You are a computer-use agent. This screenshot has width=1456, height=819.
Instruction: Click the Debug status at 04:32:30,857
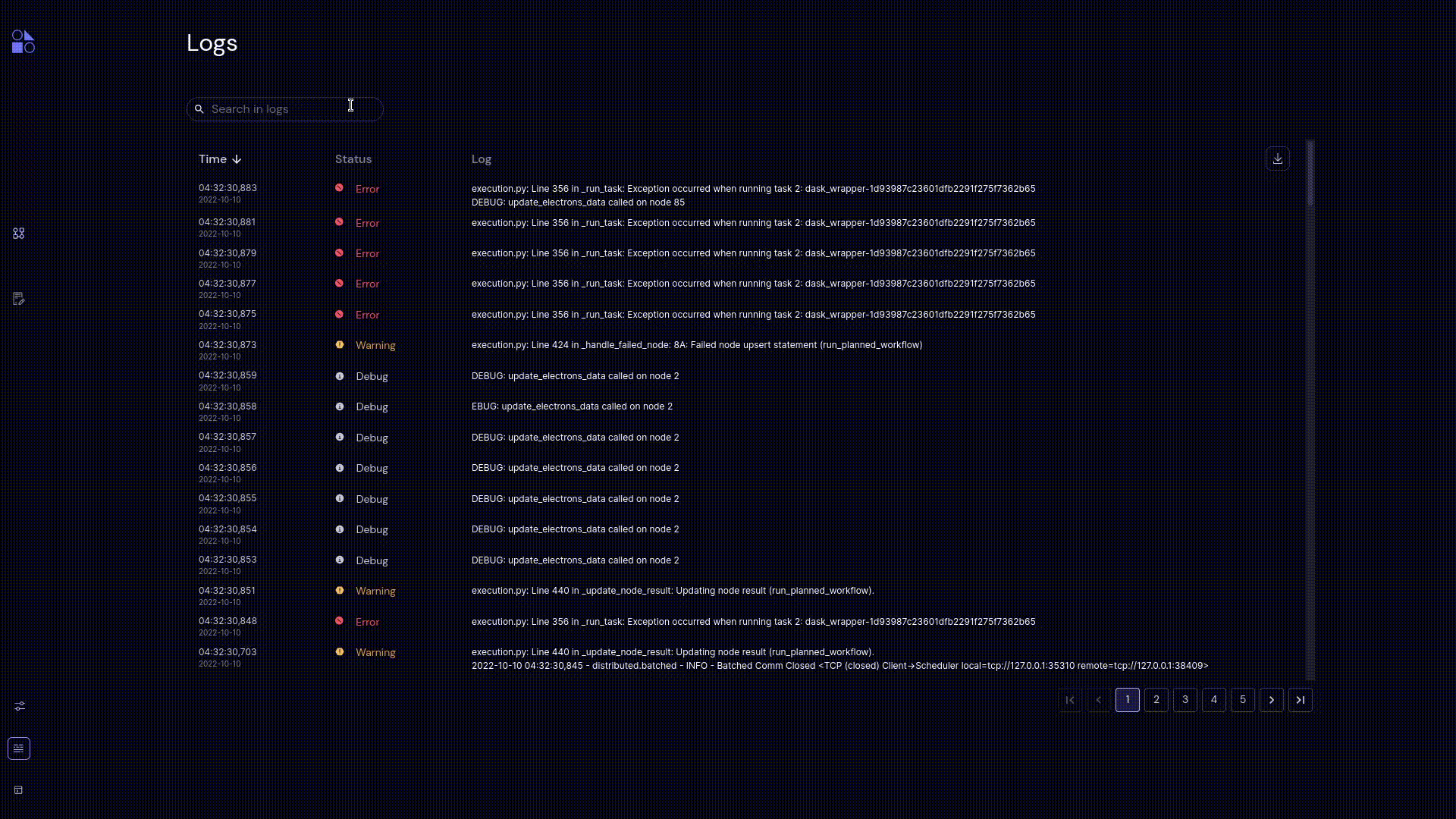click(x=372, y=438)
